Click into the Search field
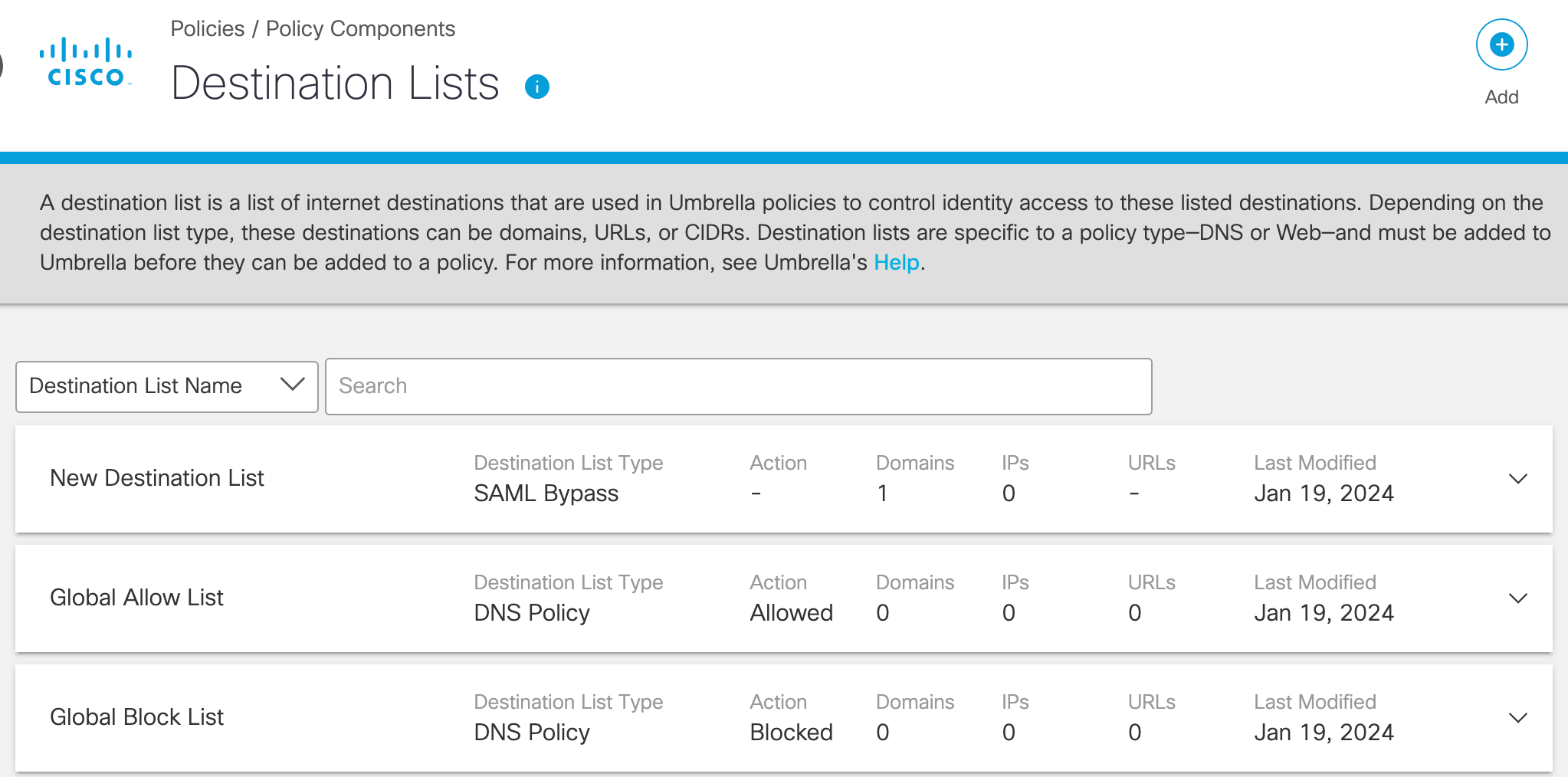Image resolution: width=1568 pixels, height=777 pixels. 739,386
